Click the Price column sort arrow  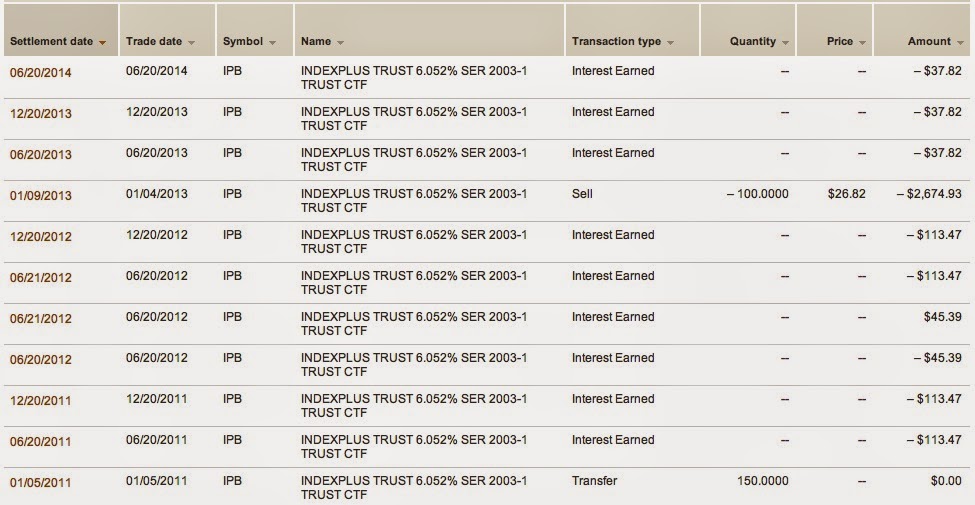[x=862, y=43]
